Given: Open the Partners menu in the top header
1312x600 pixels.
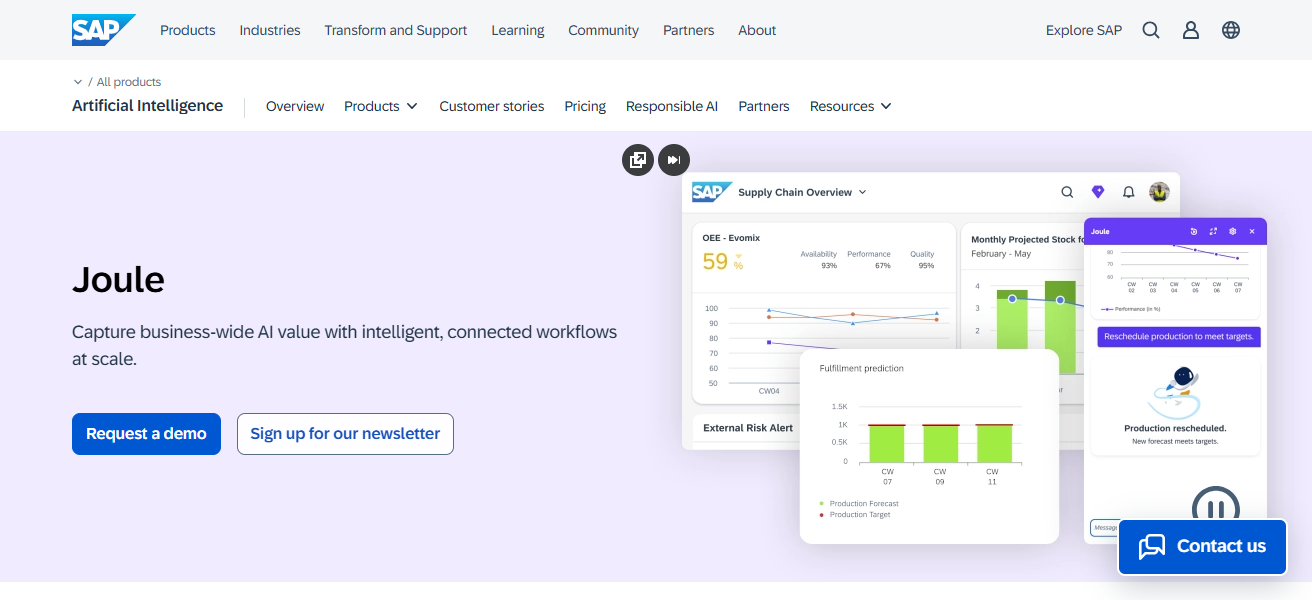Looking at the screenshot, I should pyautogui.click(x=689, y=30).
